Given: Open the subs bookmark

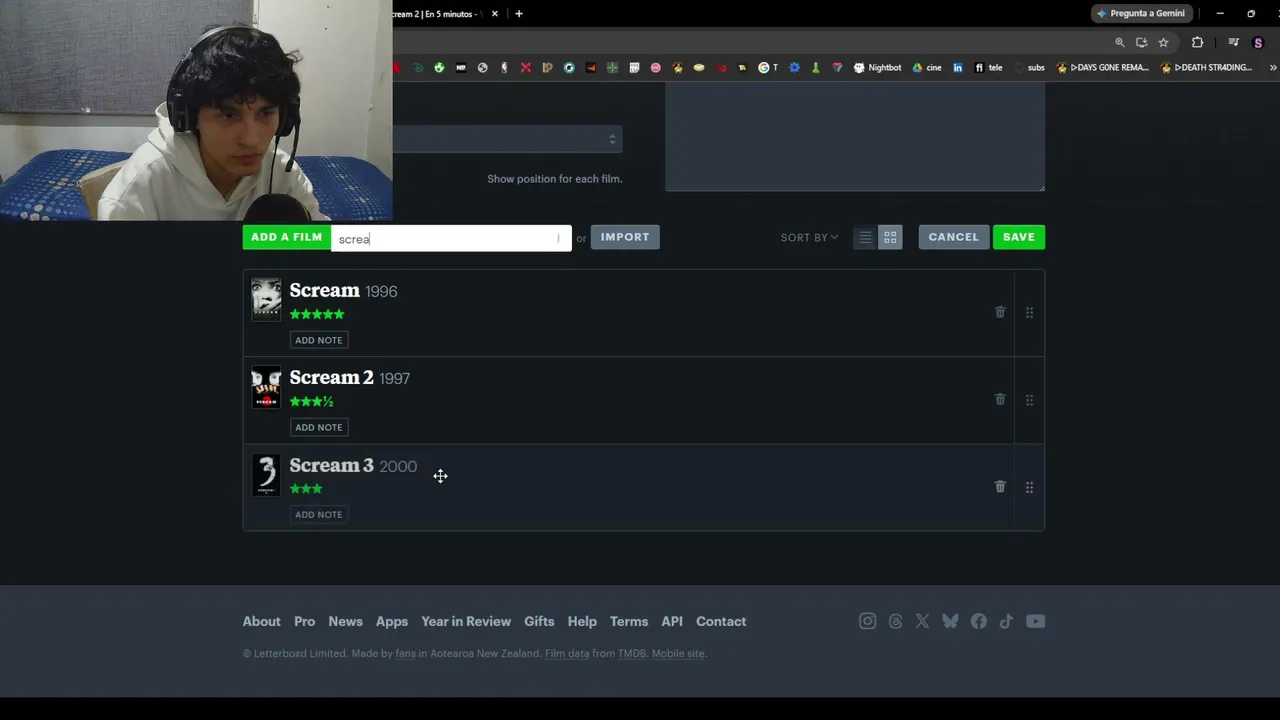Looking at the screenshot, I should point(1029,68).
